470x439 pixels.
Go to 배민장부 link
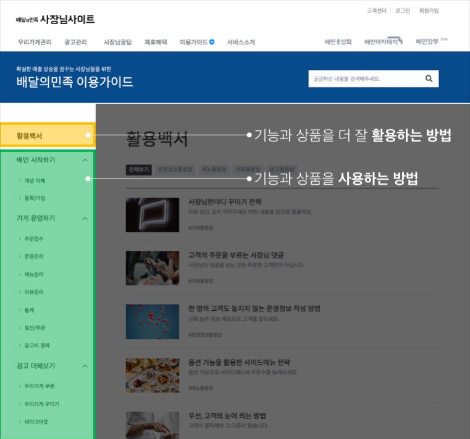427,42
